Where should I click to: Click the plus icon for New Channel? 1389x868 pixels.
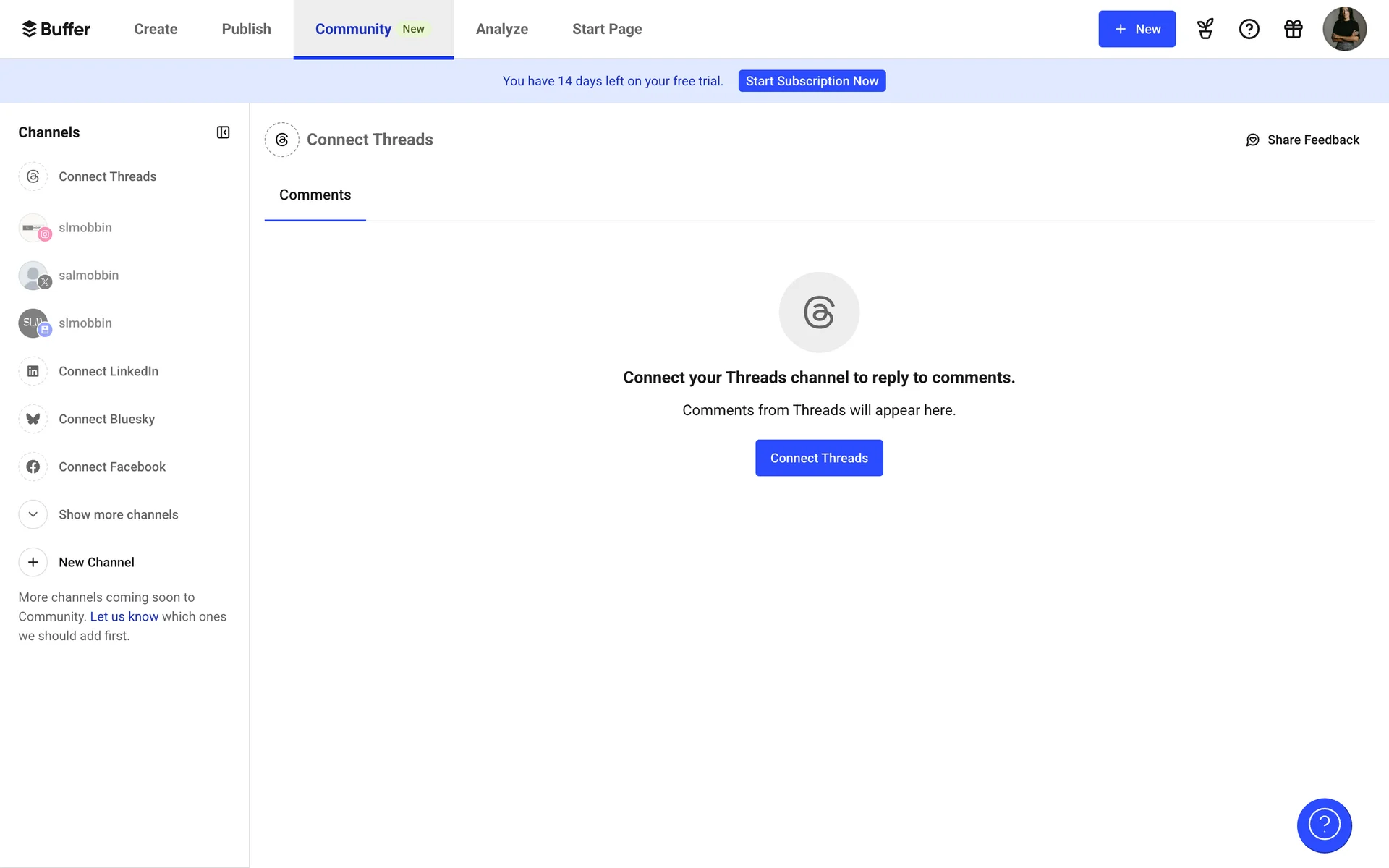[x=33, y=562]
